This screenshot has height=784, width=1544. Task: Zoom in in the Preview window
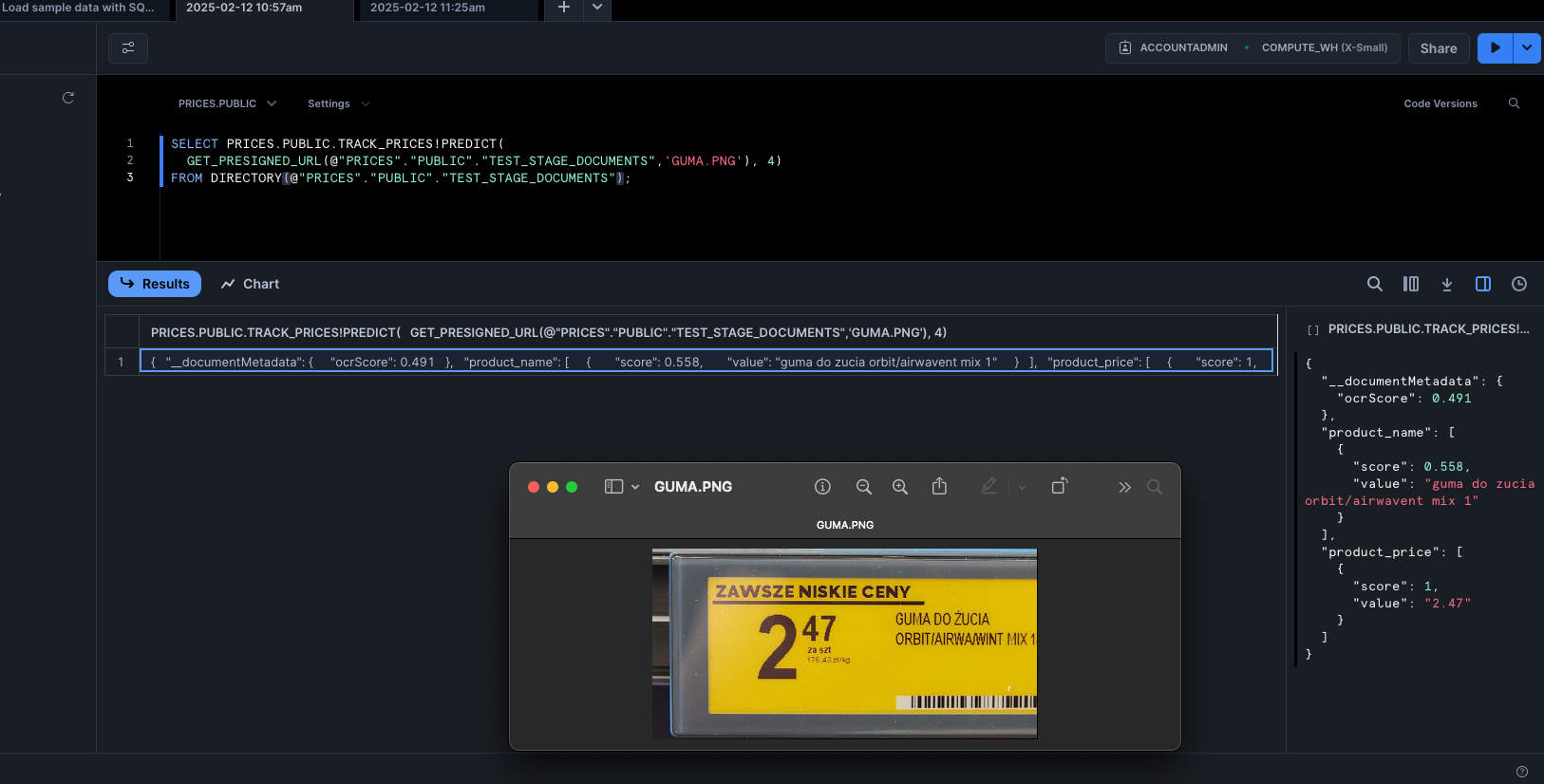[x=900, y=487]
